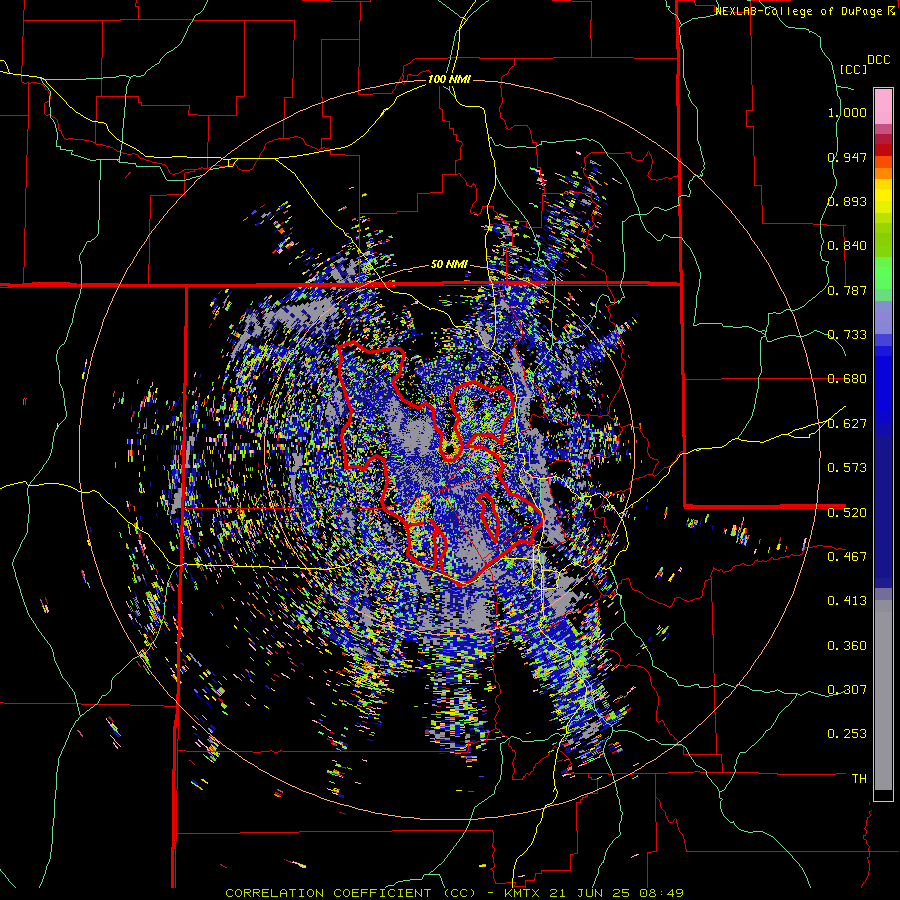Pick the gray swatch on the color bar

point(883,695)
